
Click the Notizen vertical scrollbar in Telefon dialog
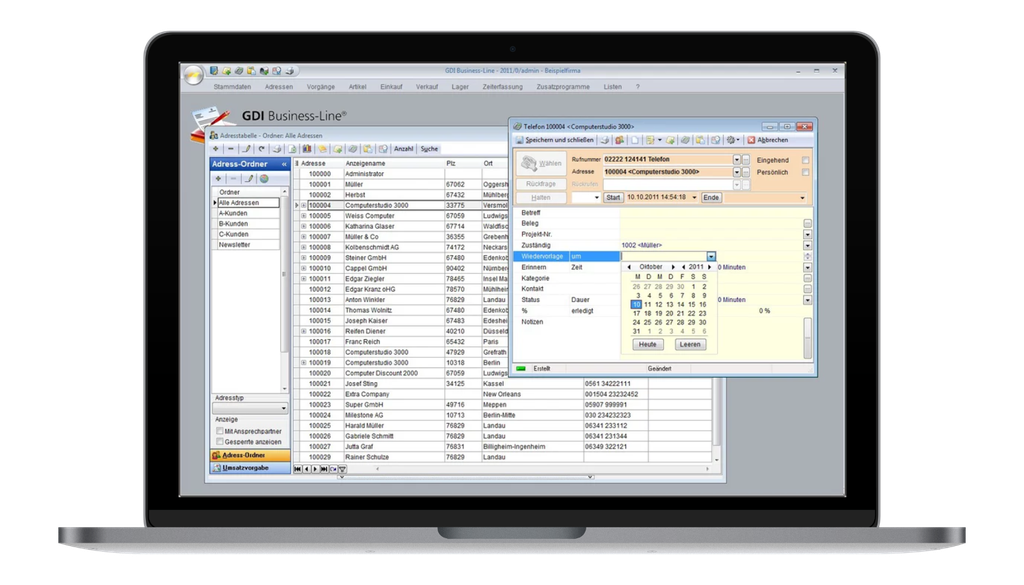coord(808,338)
